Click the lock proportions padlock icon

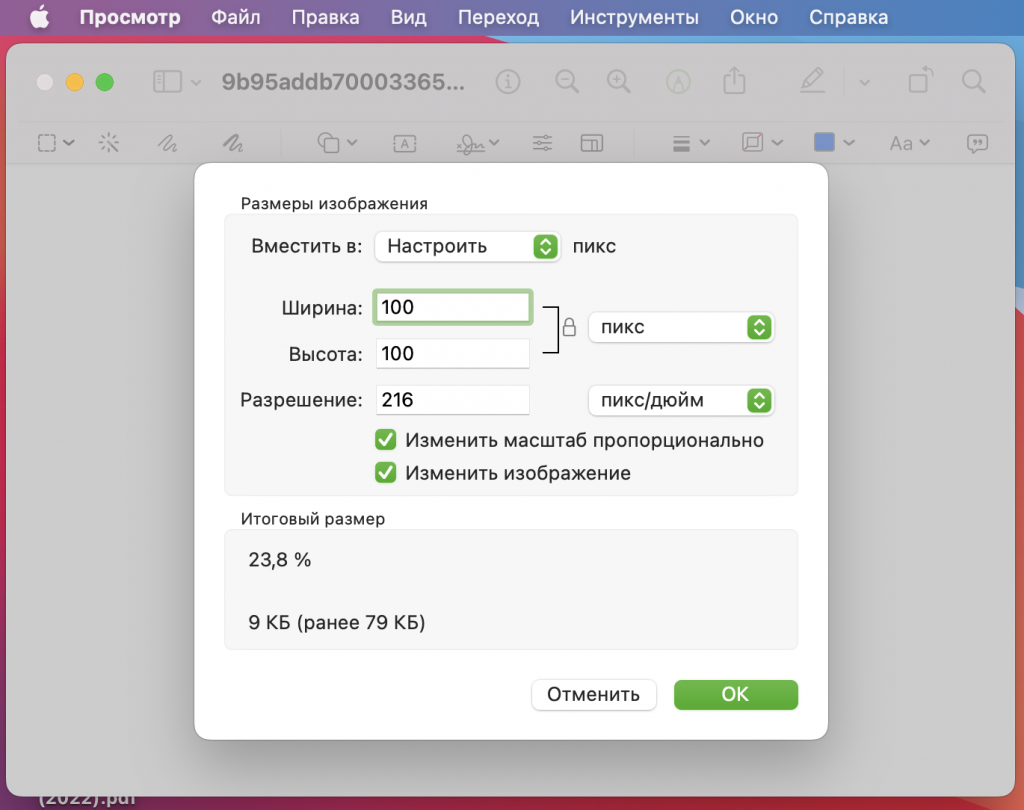pyautogui.click(x=569, y=327)
